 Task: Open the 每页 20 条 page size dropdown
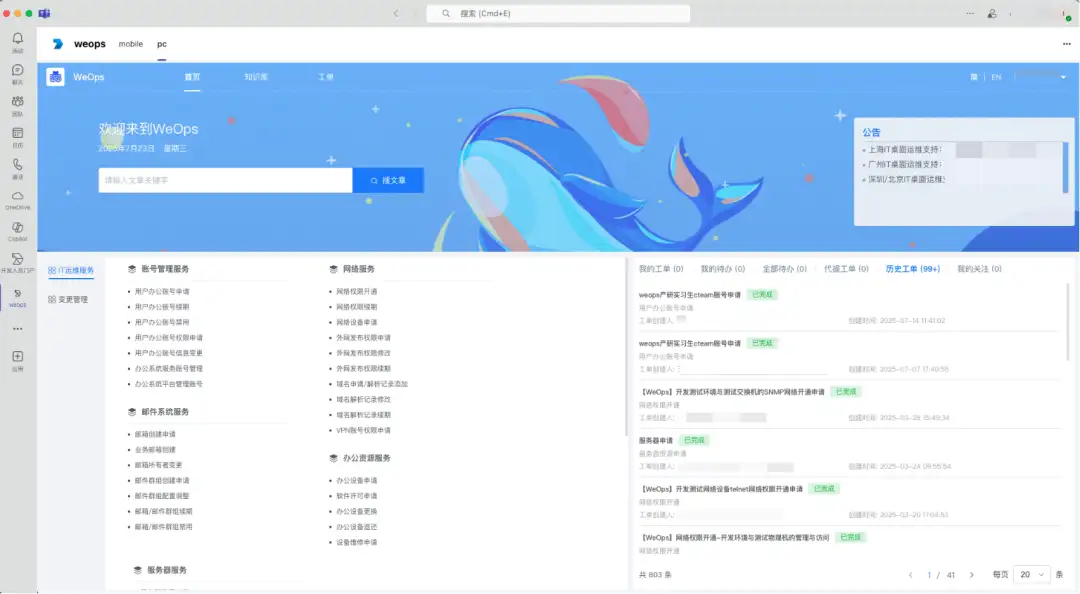(x=1030, y=575)
